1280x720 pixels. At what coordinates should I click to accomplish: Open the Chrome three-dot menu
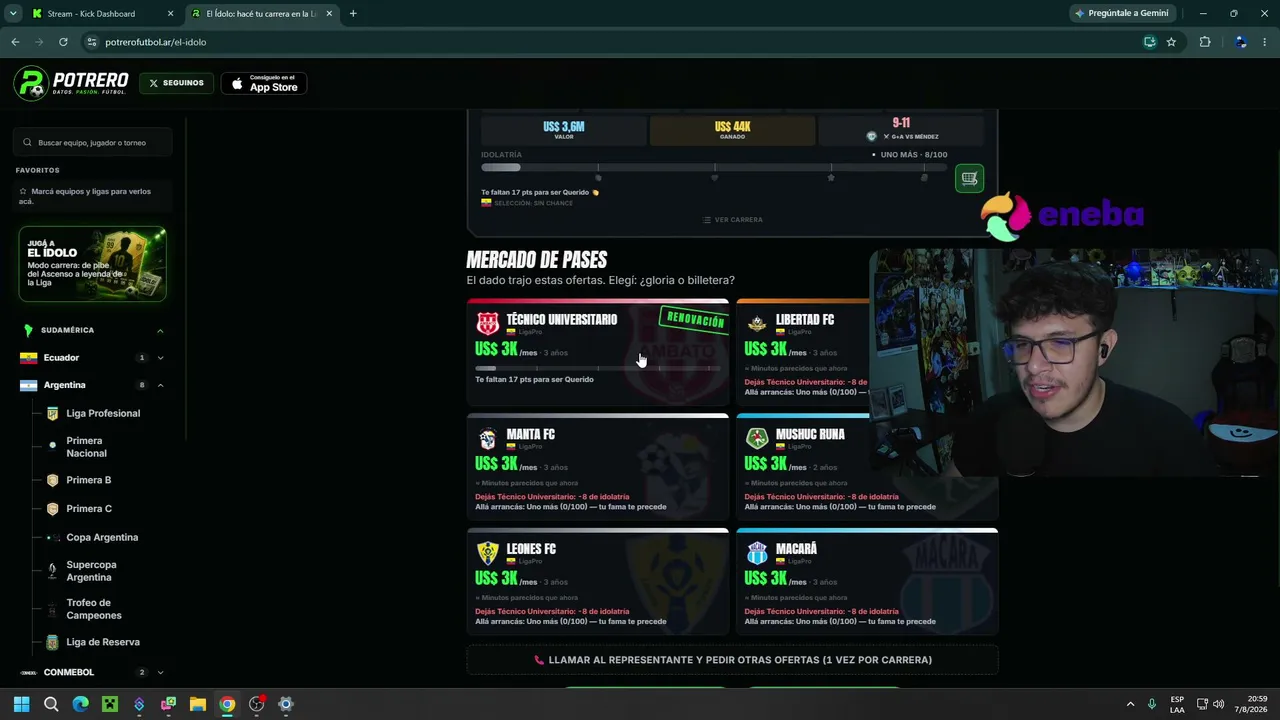(x=1265, y=42)
